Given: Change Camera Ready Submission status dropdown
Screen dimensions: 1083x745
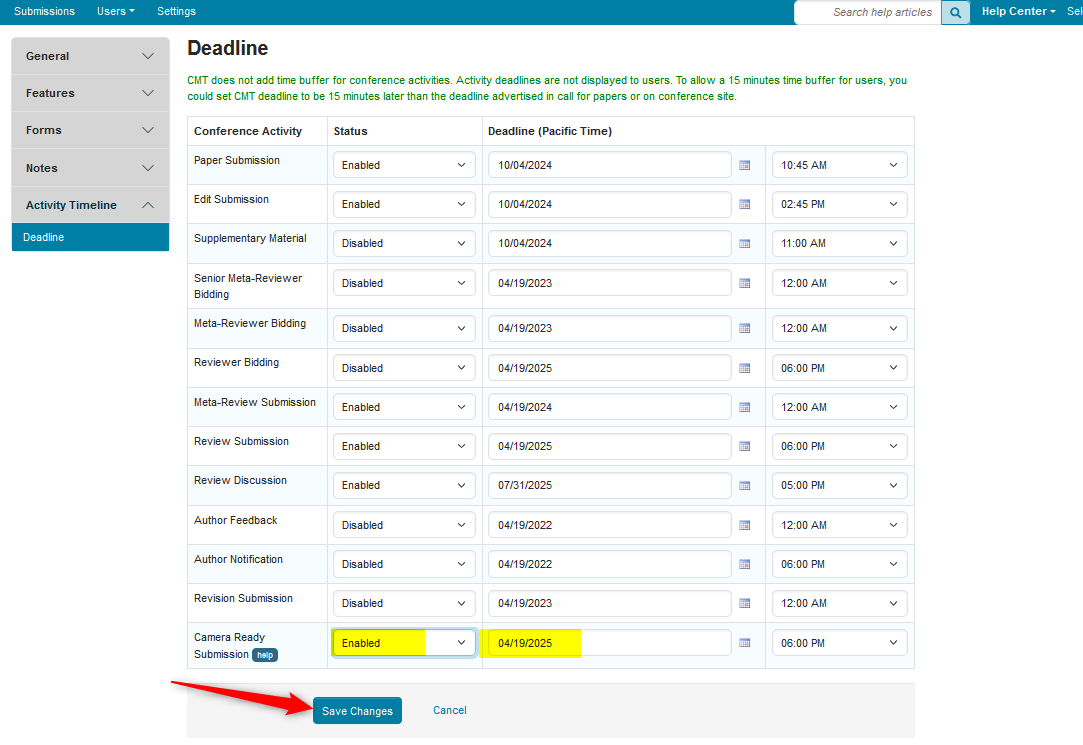Looking at the screenshot, I should click(404, 643).
